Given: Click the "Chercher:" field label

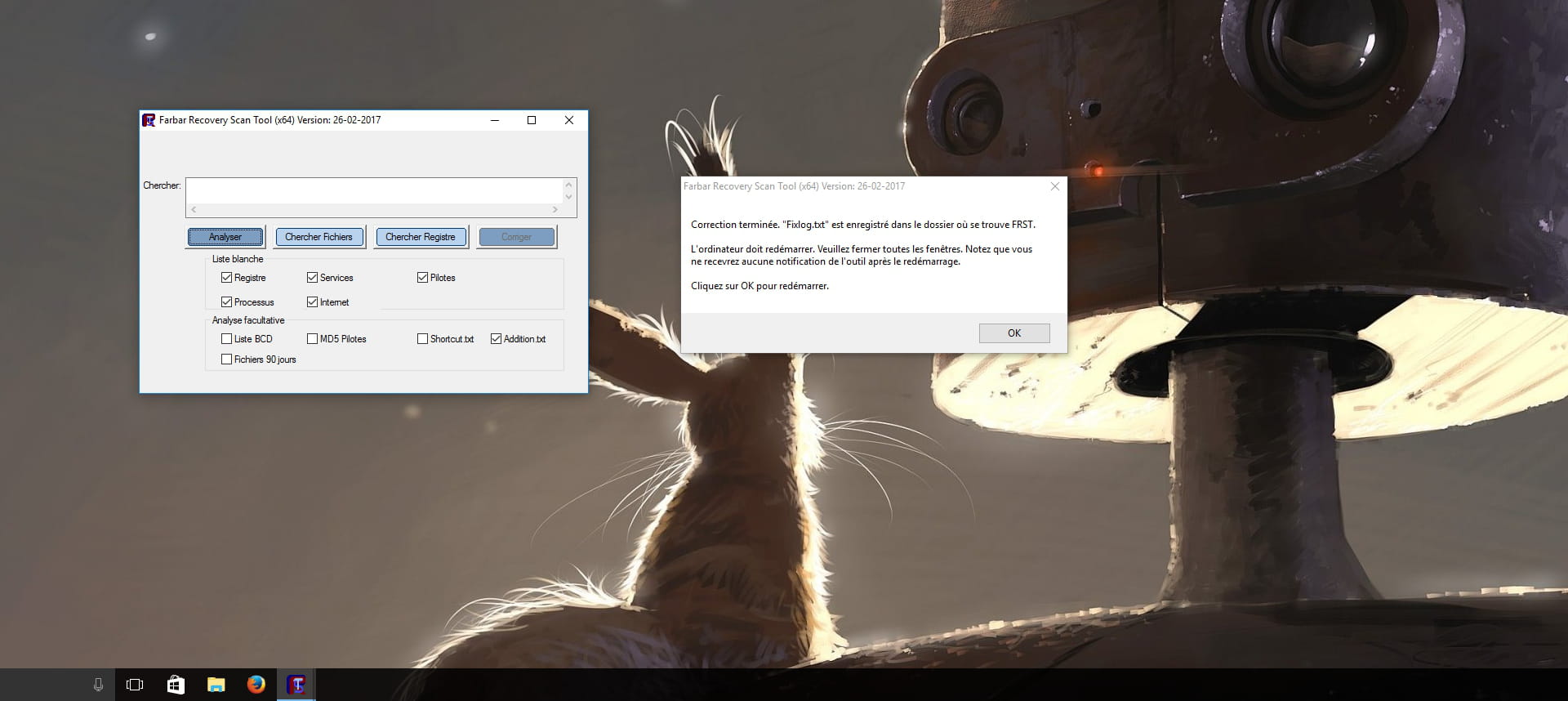Looking at the screenshot, I should pos(162,185).
